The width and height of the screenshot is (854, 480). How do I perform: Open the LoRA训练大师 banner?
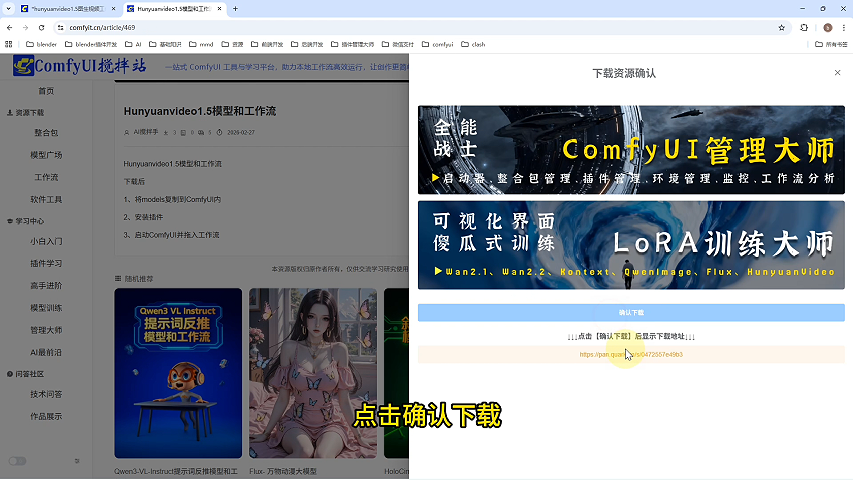click(x=631, y=245)
